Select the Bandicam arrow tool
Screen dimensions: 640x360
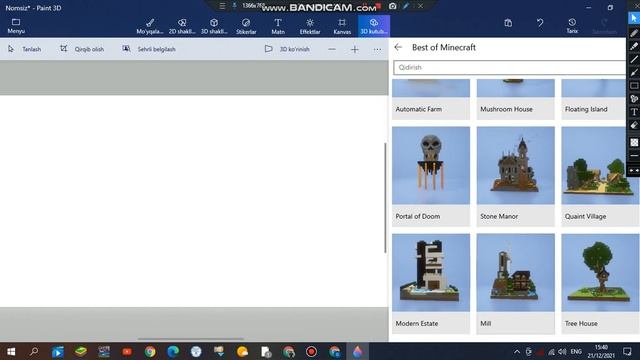coord(633,73)
